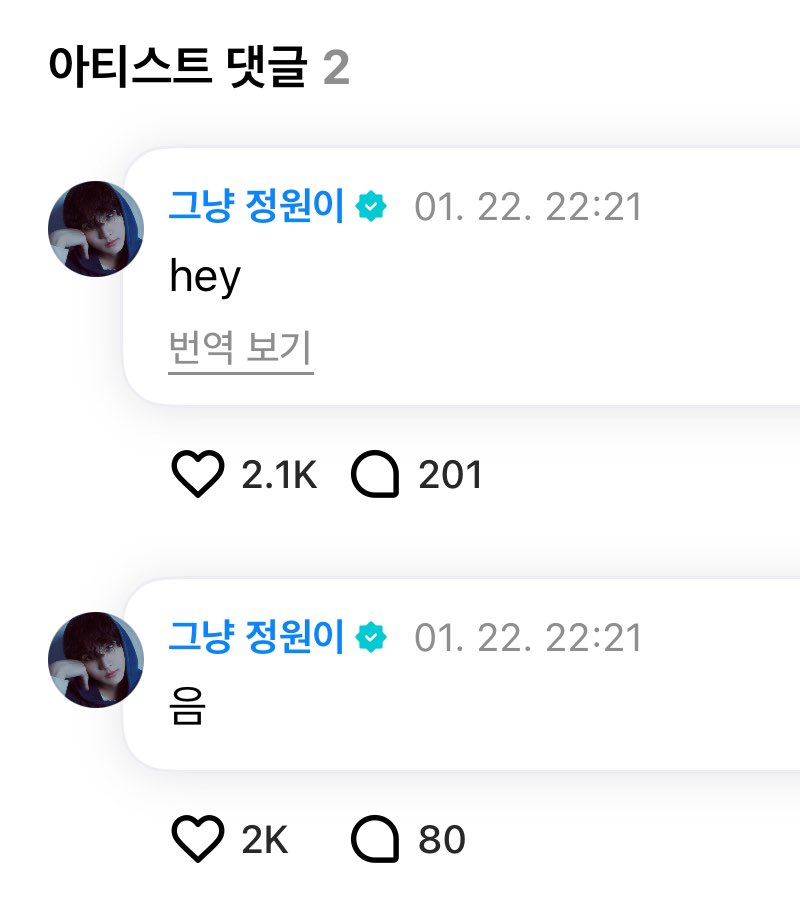Click the "아티스트 댓글" section heading
The height and width of the screenshot is (905, 800).
coord(176,68)
